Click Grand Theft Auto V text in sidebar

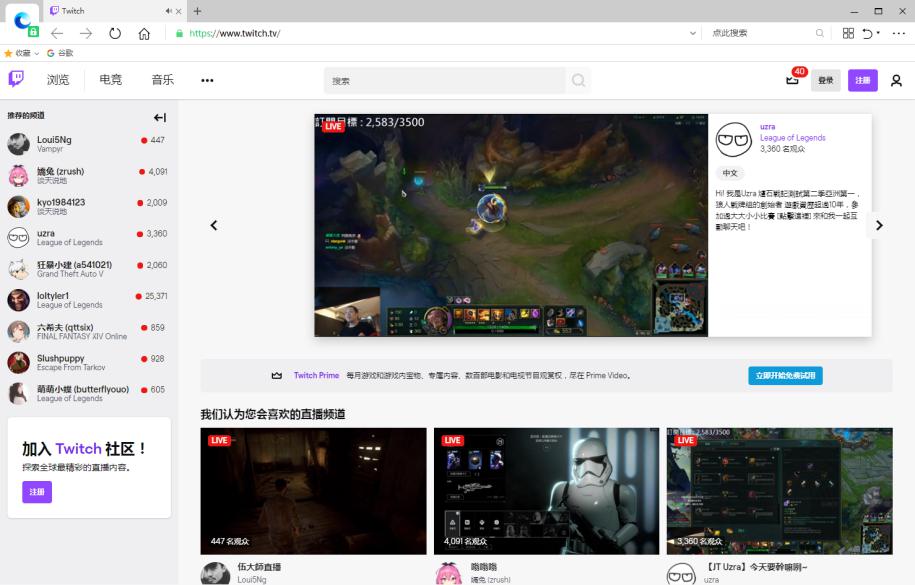pos(70,274)
